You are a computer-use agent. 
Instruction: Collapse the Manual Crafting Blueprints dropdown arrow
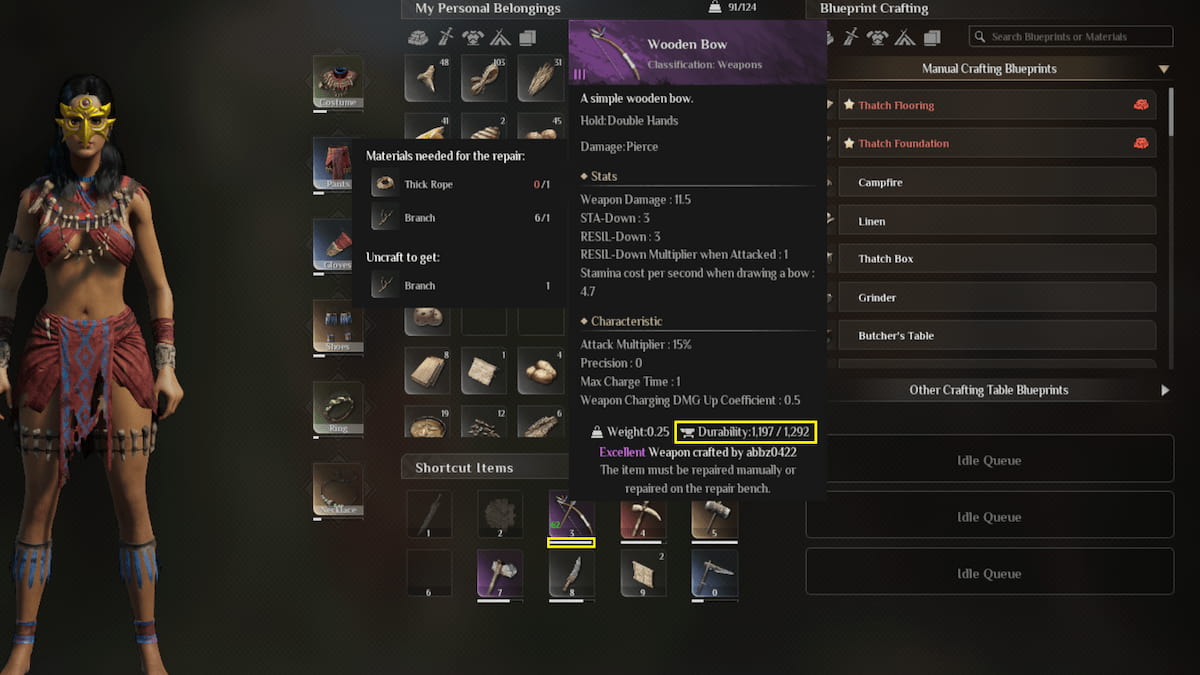(x=1164, y=69)
